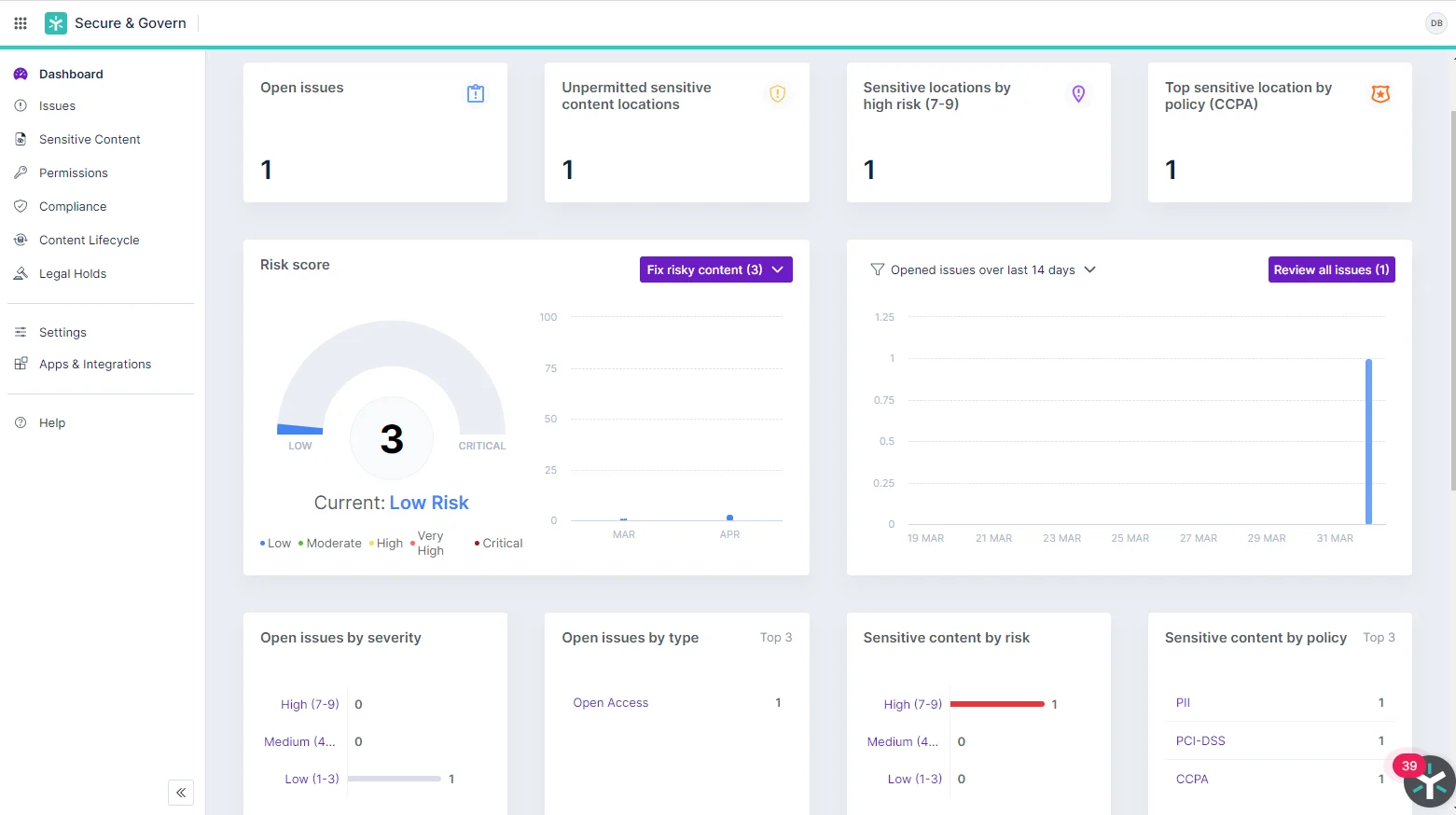Viewport: 1456px width, 815px height.
Task: Open the PCI-DSS policy link
Action: [x=1200, y=741]
